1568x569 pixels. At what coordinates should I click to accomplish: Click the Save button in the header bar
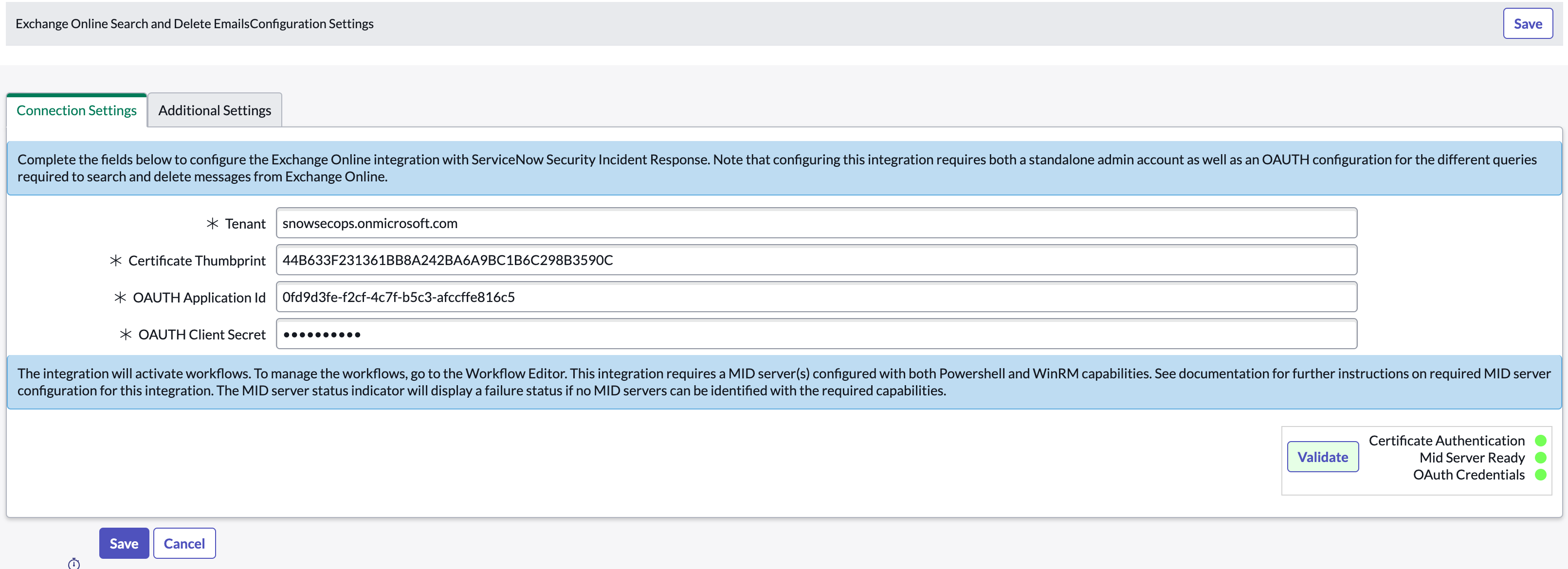pyautogui.click(x=1527, y=24)
